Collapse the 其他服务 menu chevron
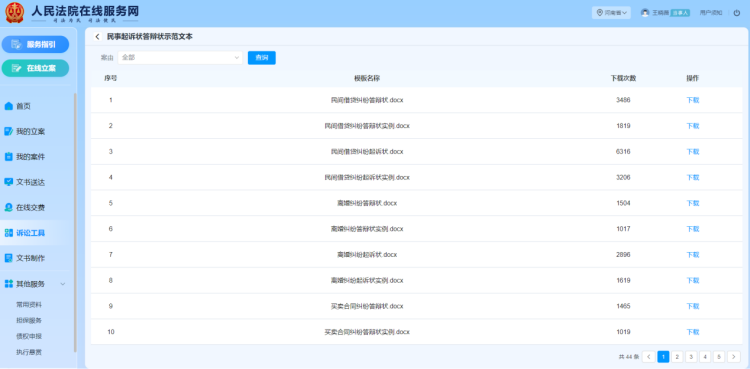The image size is (750, 369). [63, 284]
